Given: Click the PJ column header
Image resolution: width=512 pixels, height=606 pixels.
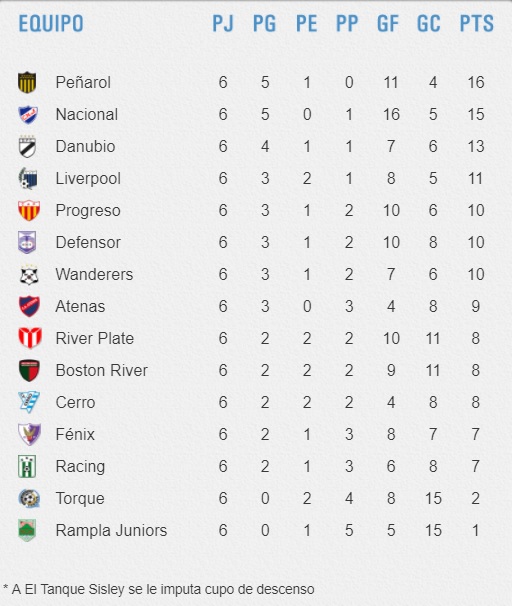Looking at the screenshot, I should click(x=223, y=23).
